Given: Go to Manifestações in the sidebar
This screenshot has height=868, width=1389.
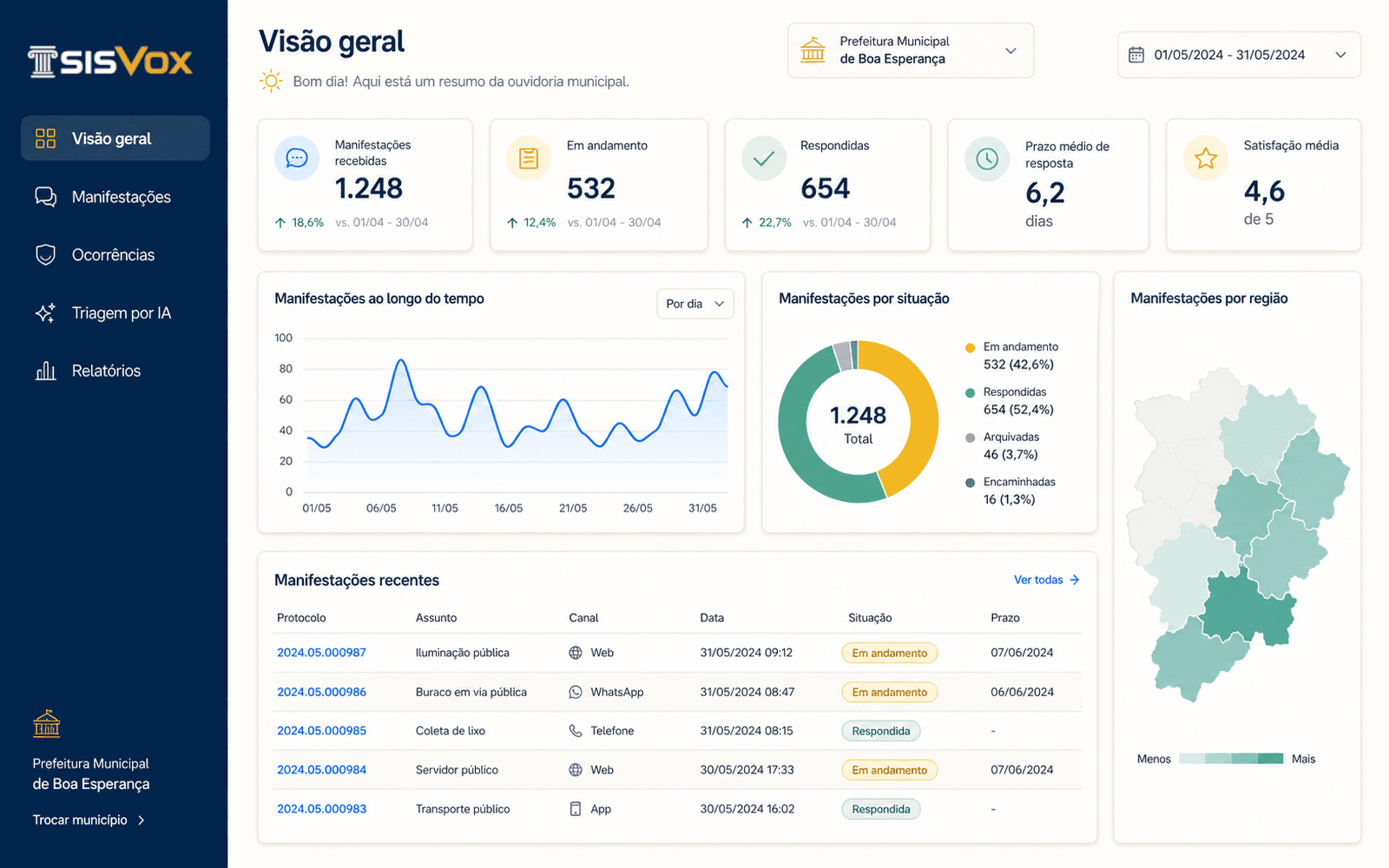Looking at the screenshot, I should coord(115,197).
